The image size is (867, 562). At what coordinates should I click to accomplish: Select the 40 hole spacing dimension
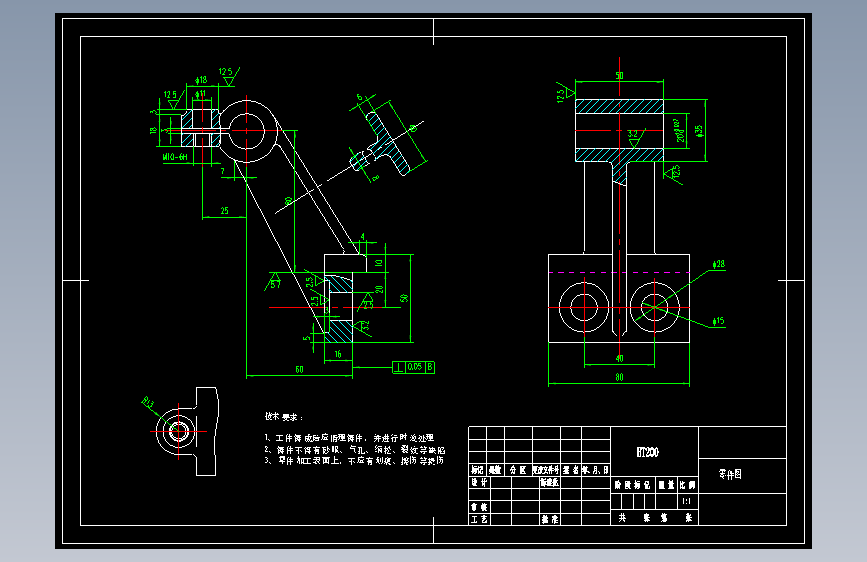point(619,358)
